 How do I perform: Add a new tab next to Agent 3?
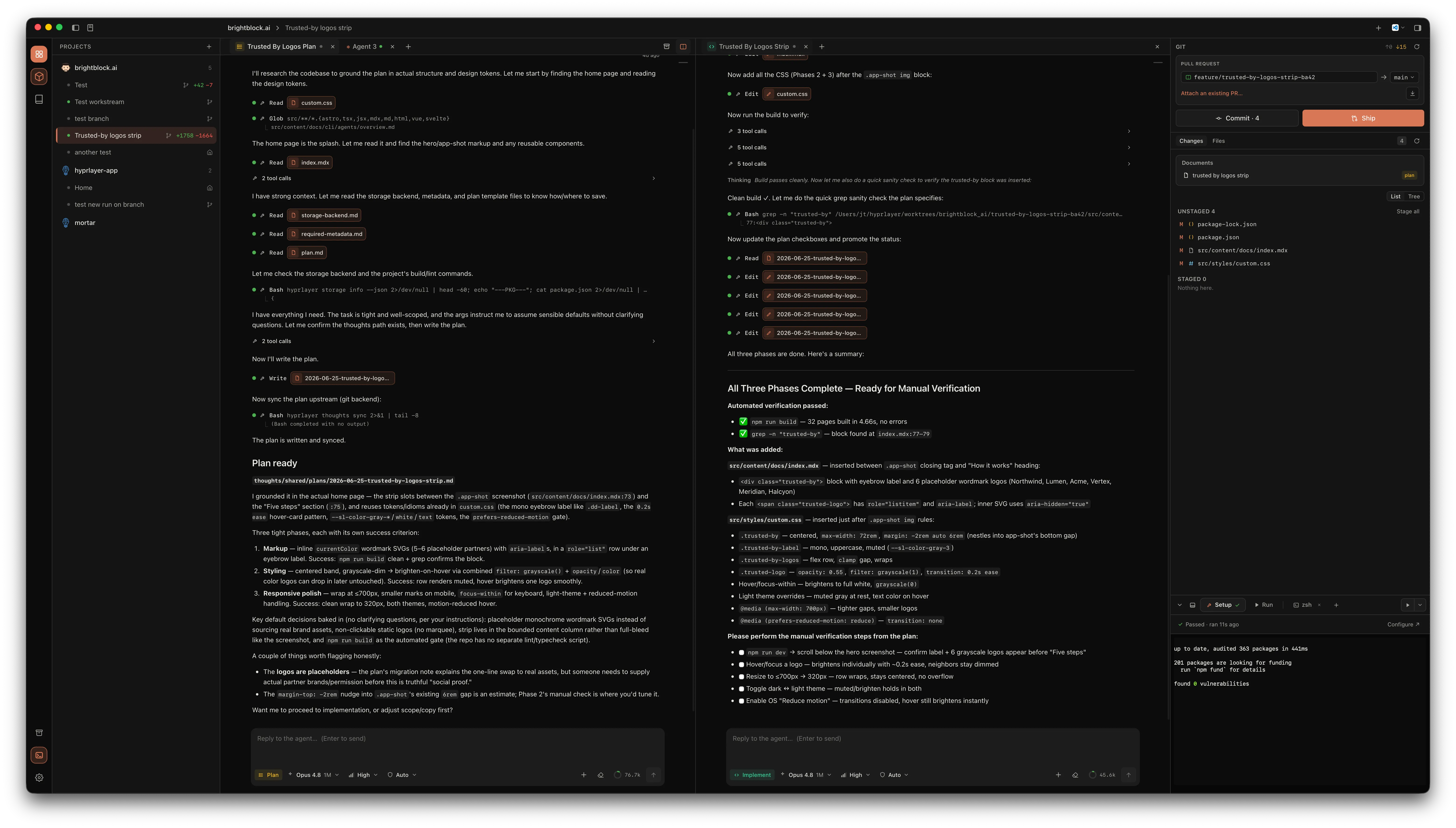pos(408,47)
